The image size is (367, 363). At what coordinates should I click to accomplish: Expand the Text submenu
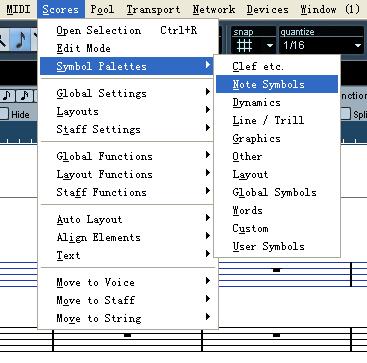128,255
